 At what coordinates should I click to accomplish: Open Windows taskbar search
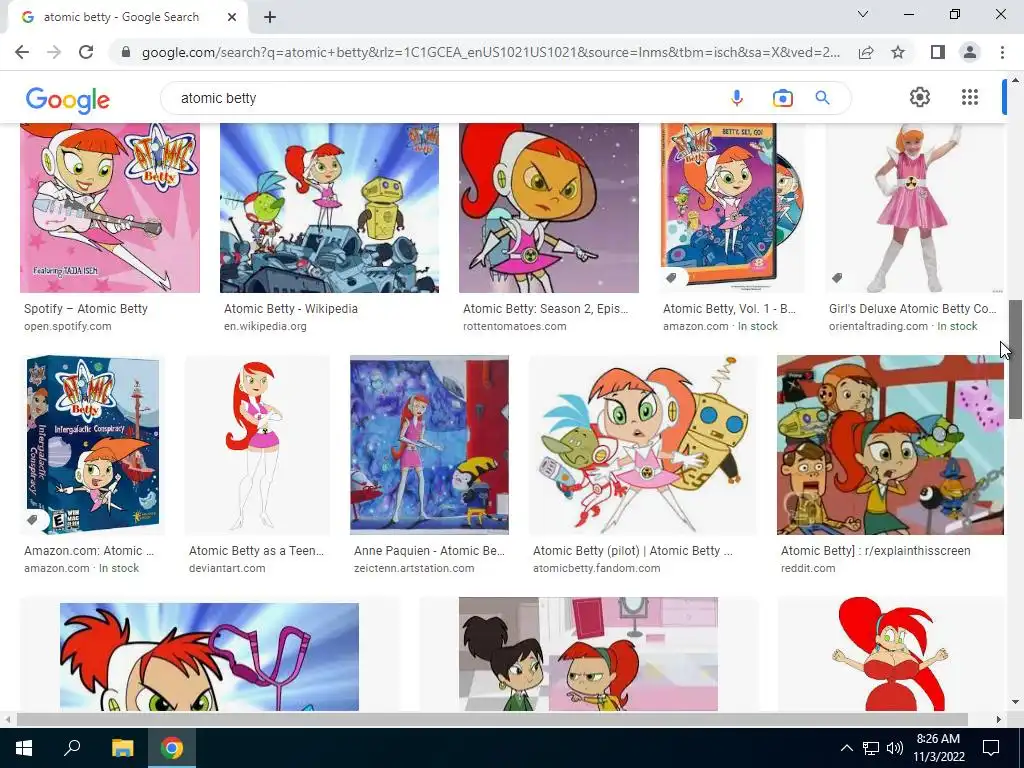click(x=72, y=748)
